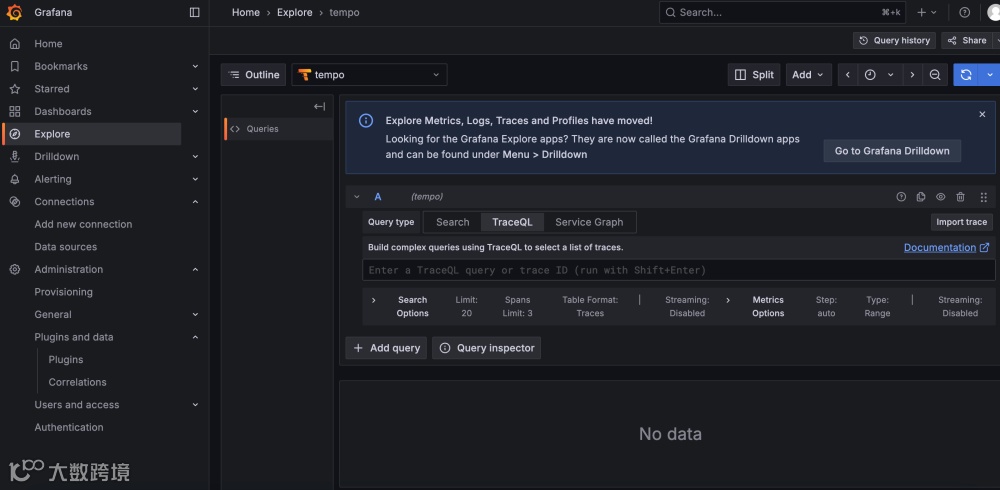Select Queries in the outline
The height and width of the screenshot is (490, 1000).
tap(277, 129)
